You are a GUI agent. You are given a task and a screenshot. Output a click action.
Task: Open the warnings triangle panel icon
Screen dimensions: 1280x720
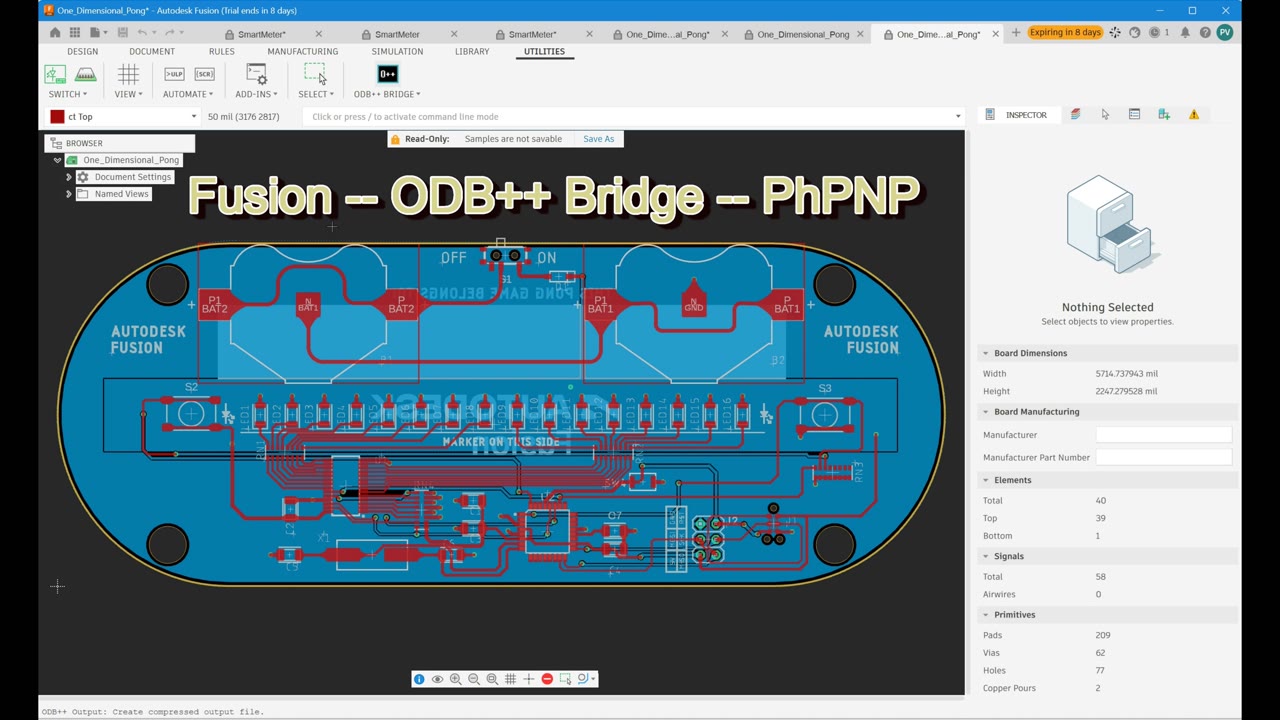1193,115
